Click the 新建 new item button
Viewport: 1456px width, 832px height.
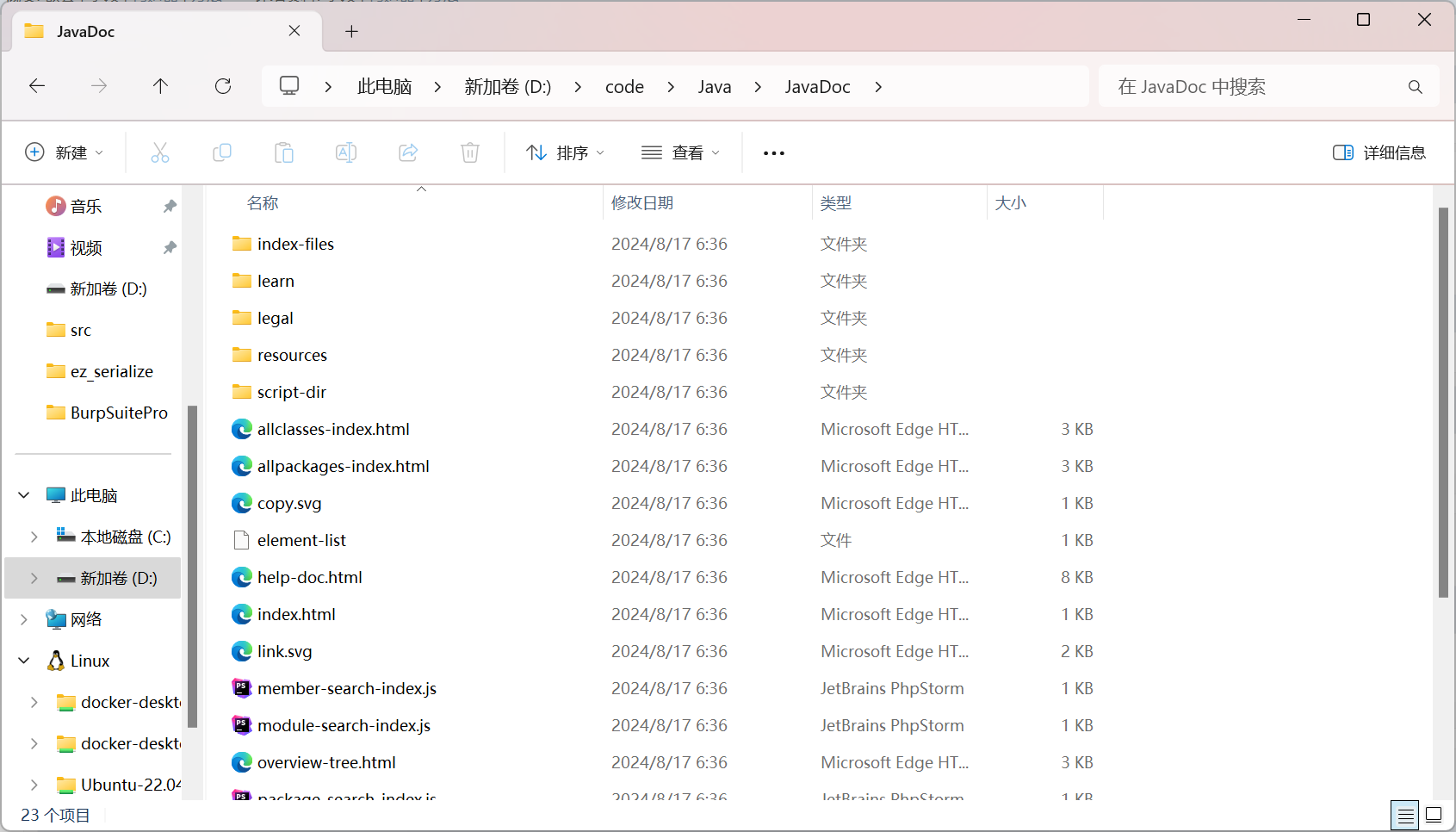[x=65, y=152]
